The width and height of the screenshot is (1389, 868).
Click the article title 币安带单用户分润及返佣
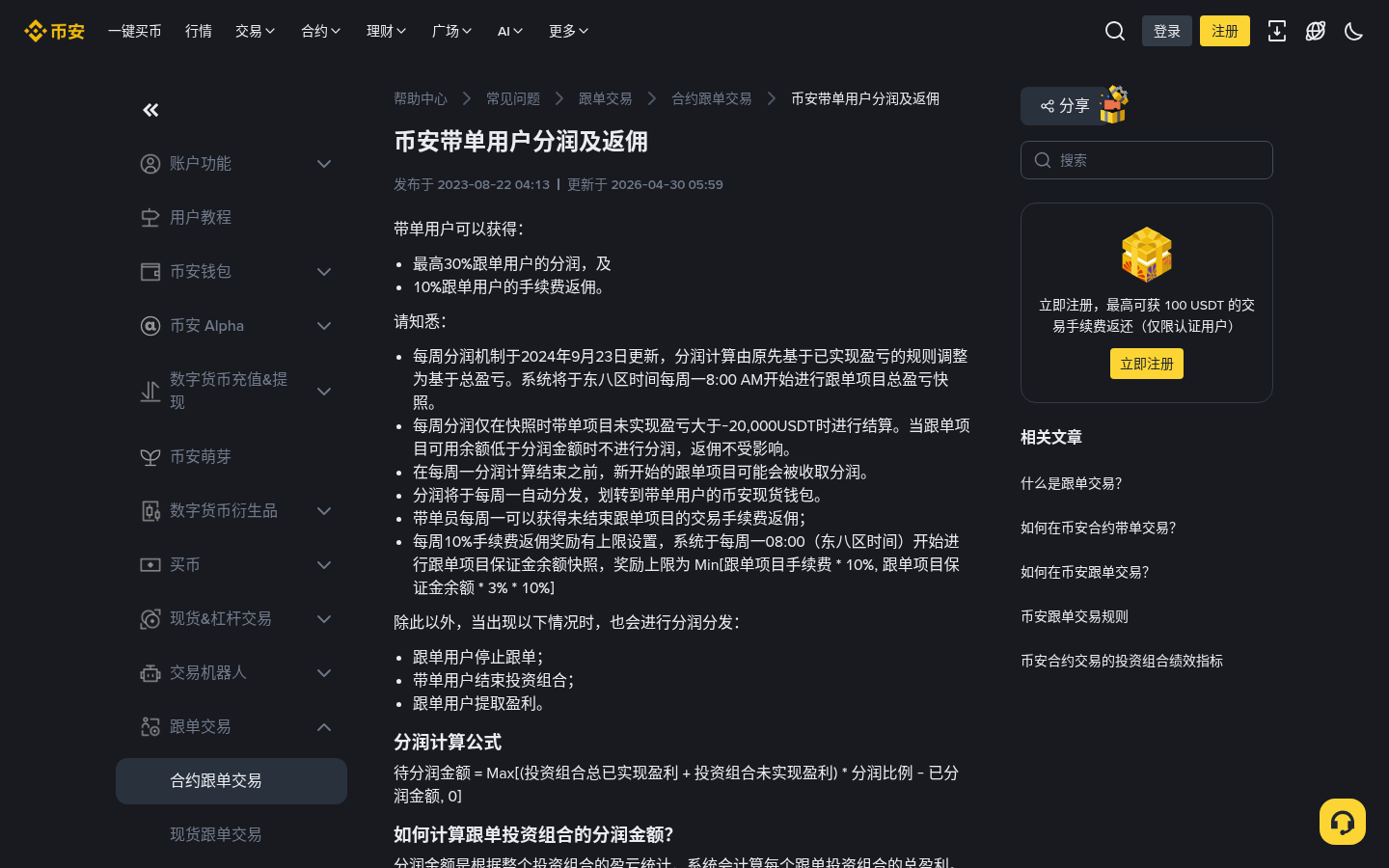click(521, 142)
